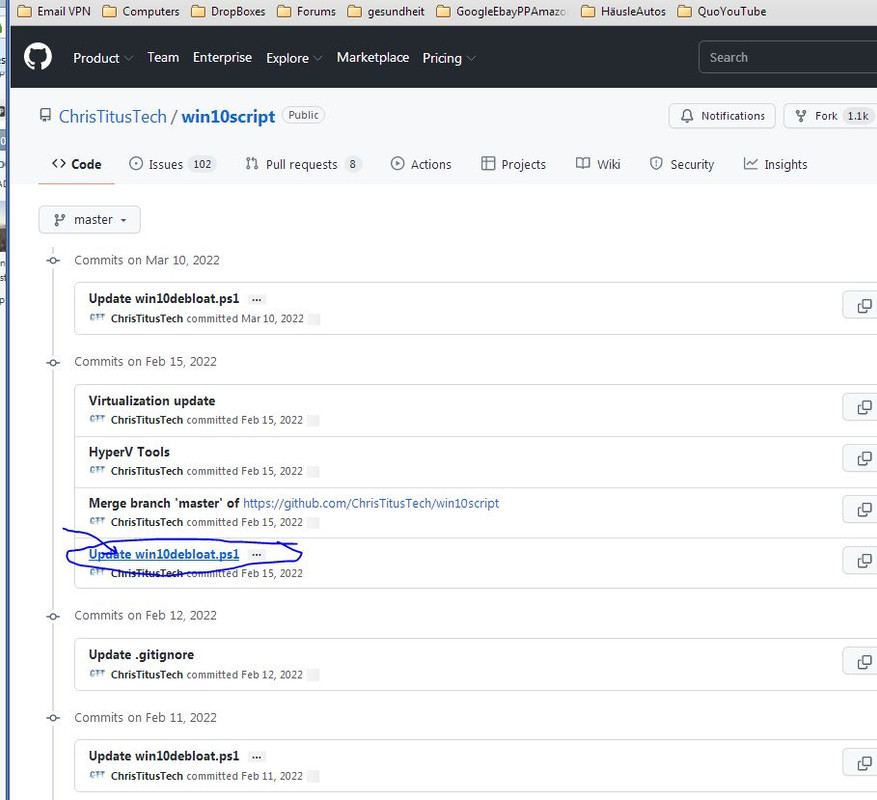The width and height of the screenshot is (877, 800).
Task: Switch to the Projects tab
Action: click(513, 164)
